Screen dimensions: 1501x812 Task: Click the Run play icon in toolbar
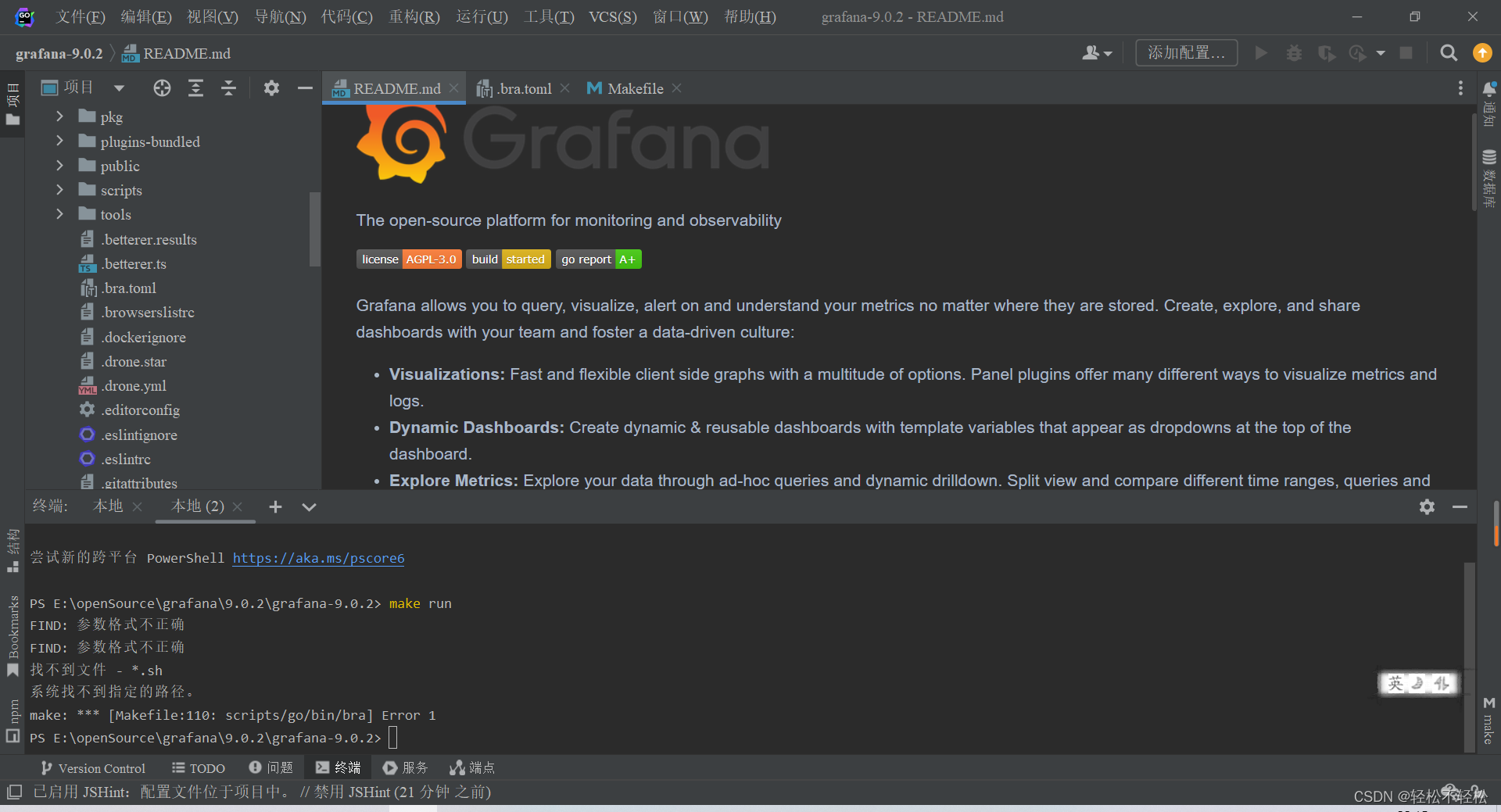[x=1261, y=53]
